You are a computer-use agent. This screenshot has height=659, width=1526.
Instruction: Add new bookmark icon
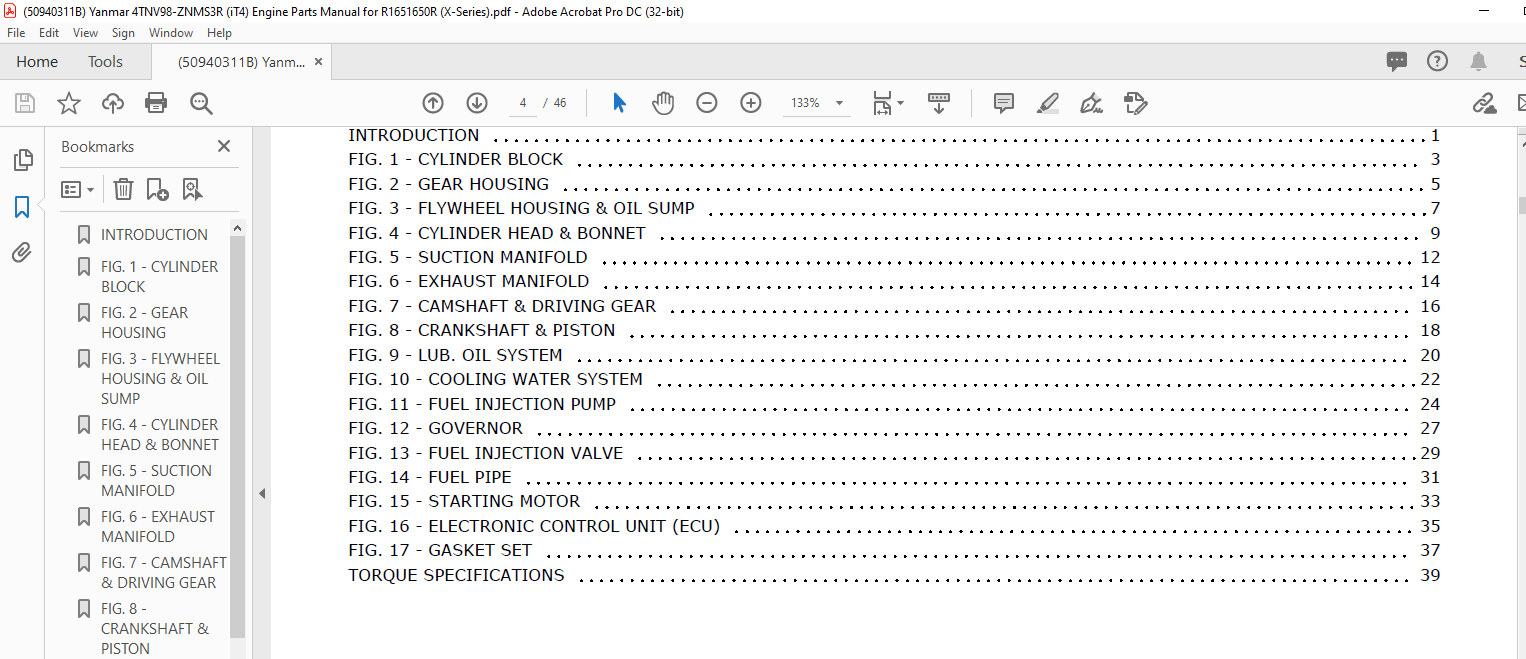[x=157, y=189]
